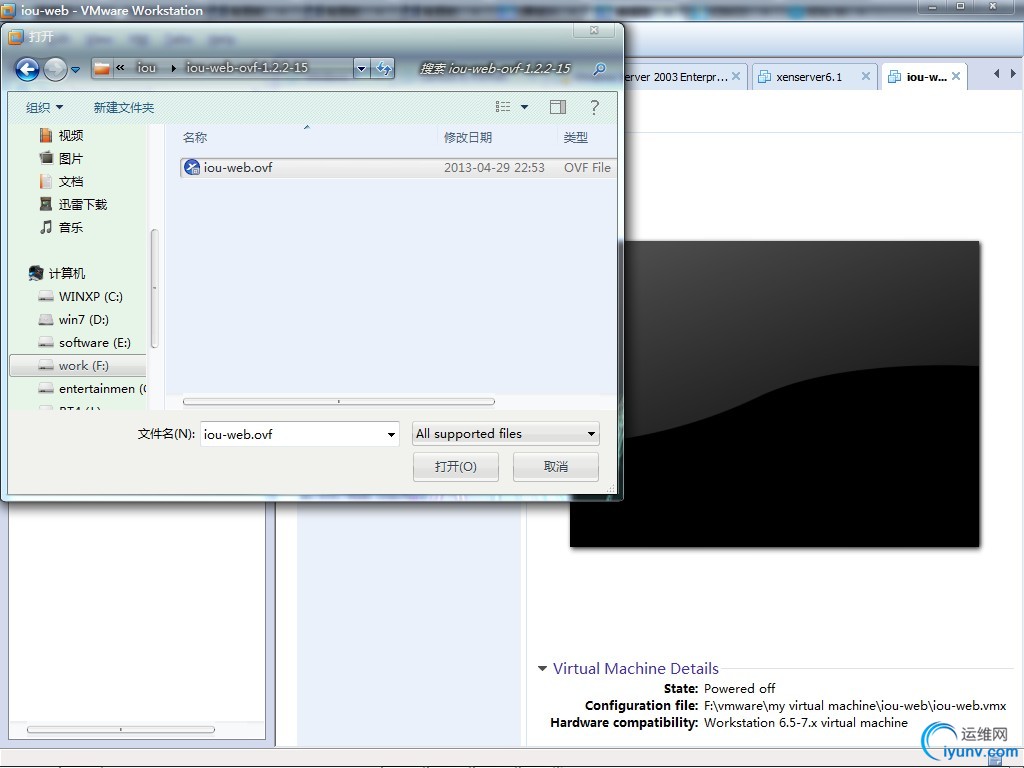This screenshot has width=1024, height=768.
Task: Change view with the view mode icon
Action: tap(503, 106)
